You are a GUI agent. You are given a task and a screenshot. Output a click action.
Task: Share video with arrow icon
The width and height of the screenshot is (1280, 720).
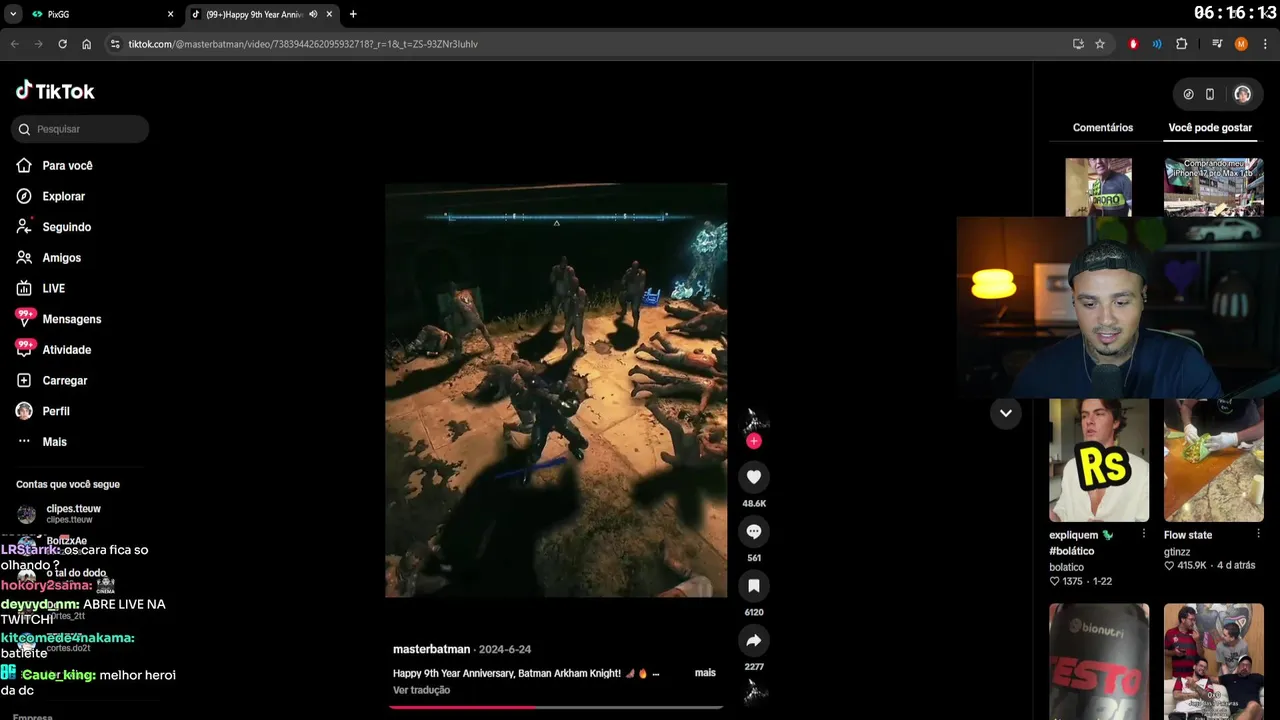click(754, 640)
